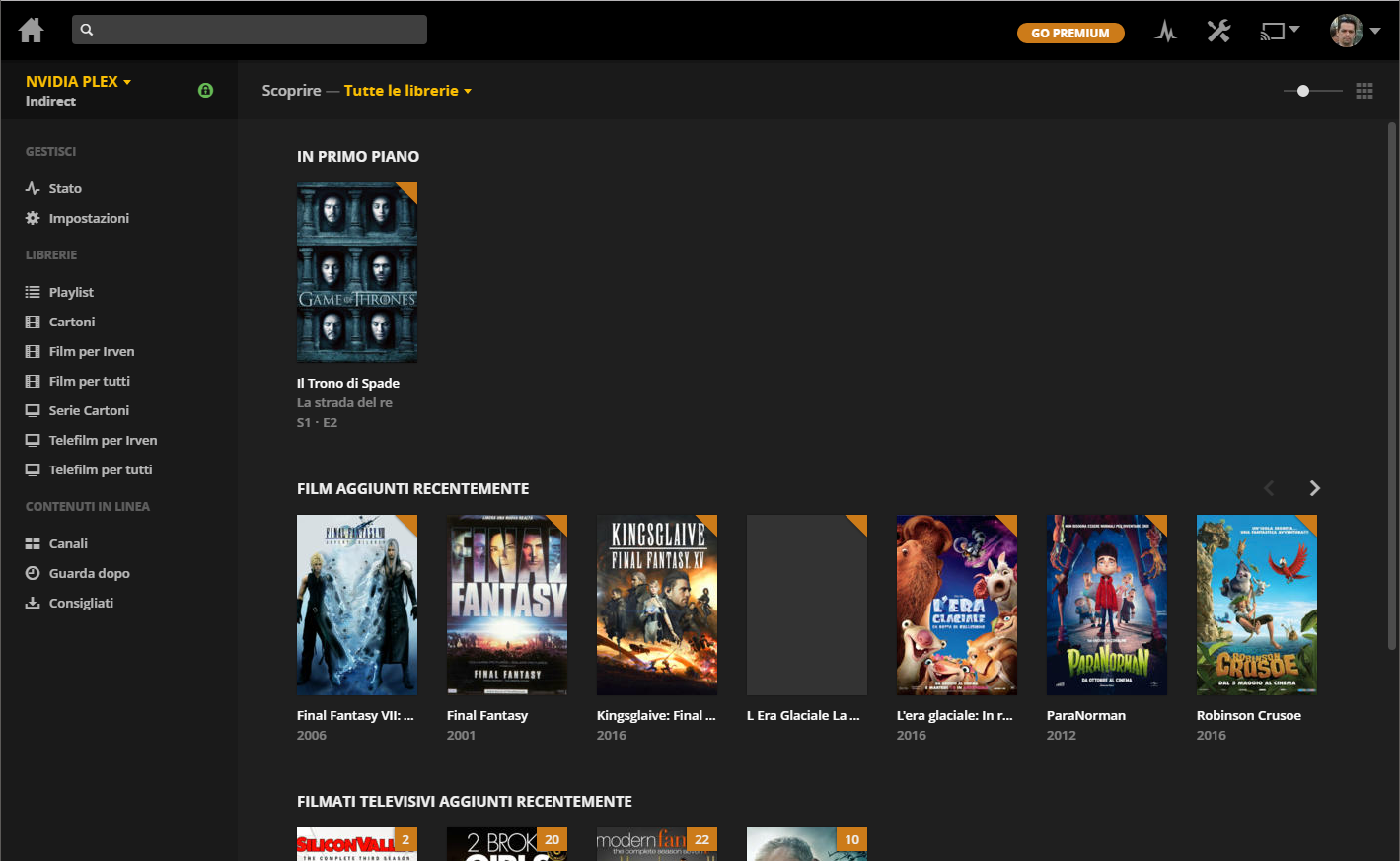Click the vertical page scrollbar
The image size is (1400, 861).
click(x=1392, y=385)
